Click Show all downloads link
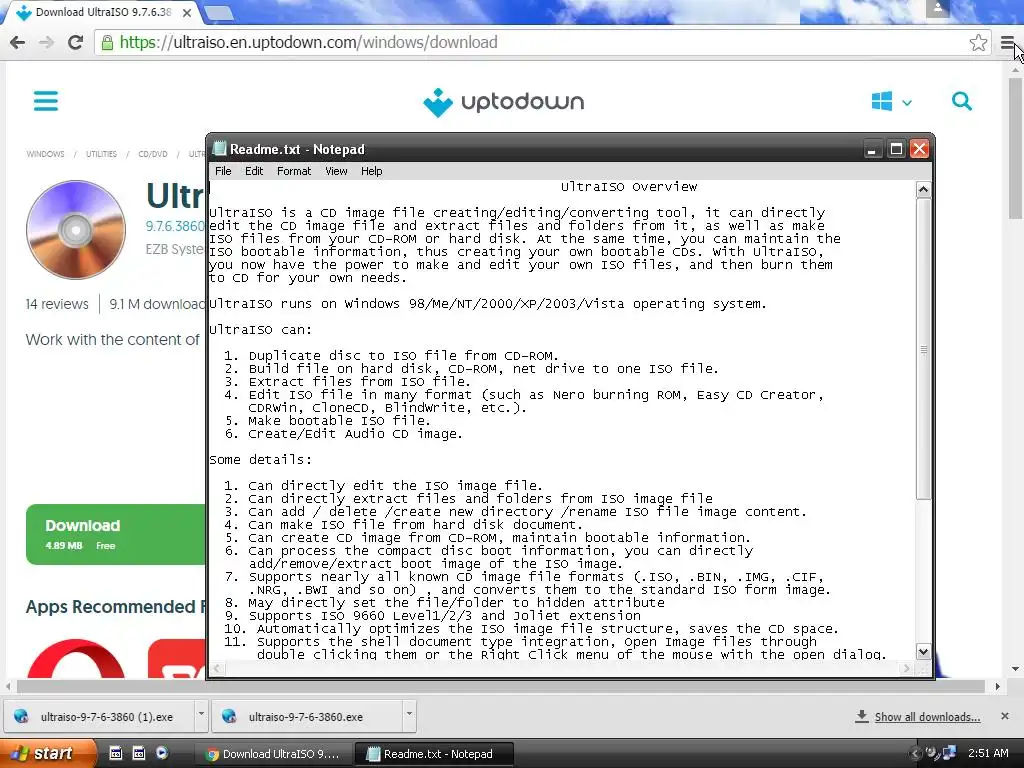 [x=927, y=717]
